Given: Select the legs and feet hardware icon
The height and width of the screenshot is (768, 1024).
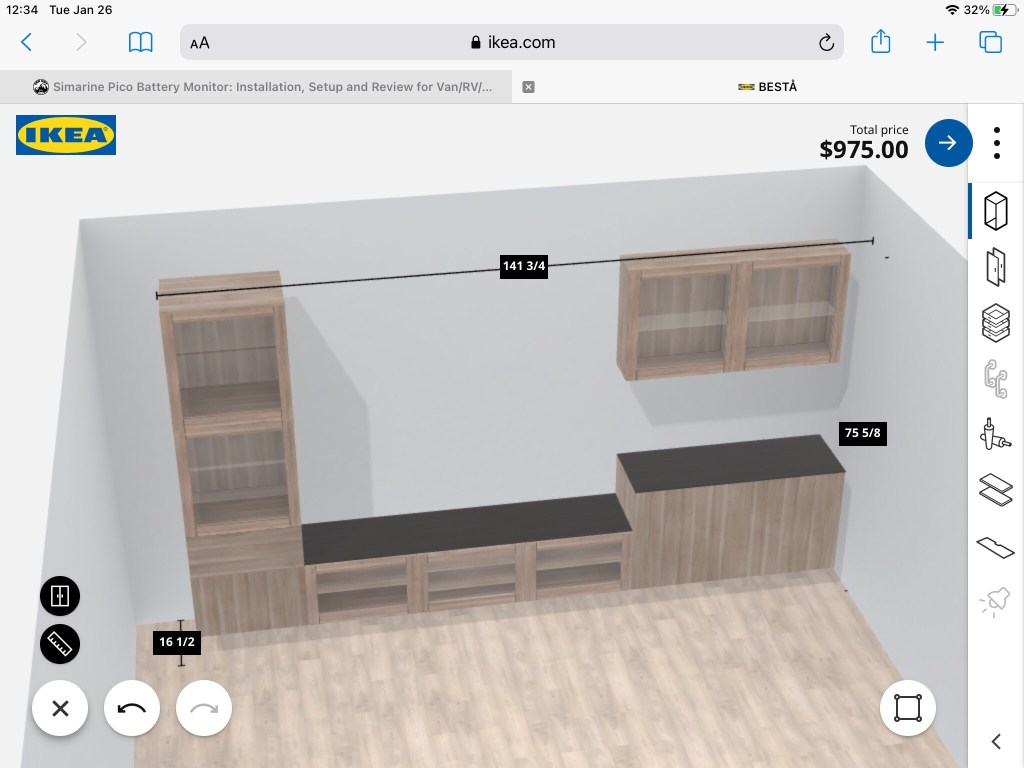Looking at the screenshot, I should pos(995,433).
